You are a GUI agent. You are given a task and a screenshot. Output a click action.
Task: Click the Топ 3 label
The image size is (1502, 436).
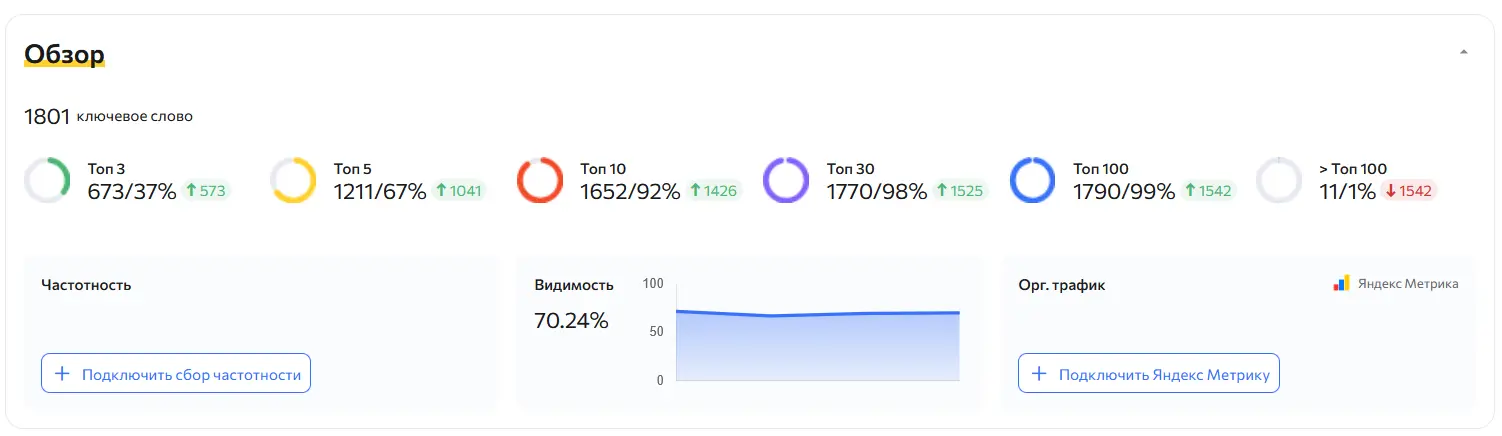pyautogui.click(x=106, y=169)
